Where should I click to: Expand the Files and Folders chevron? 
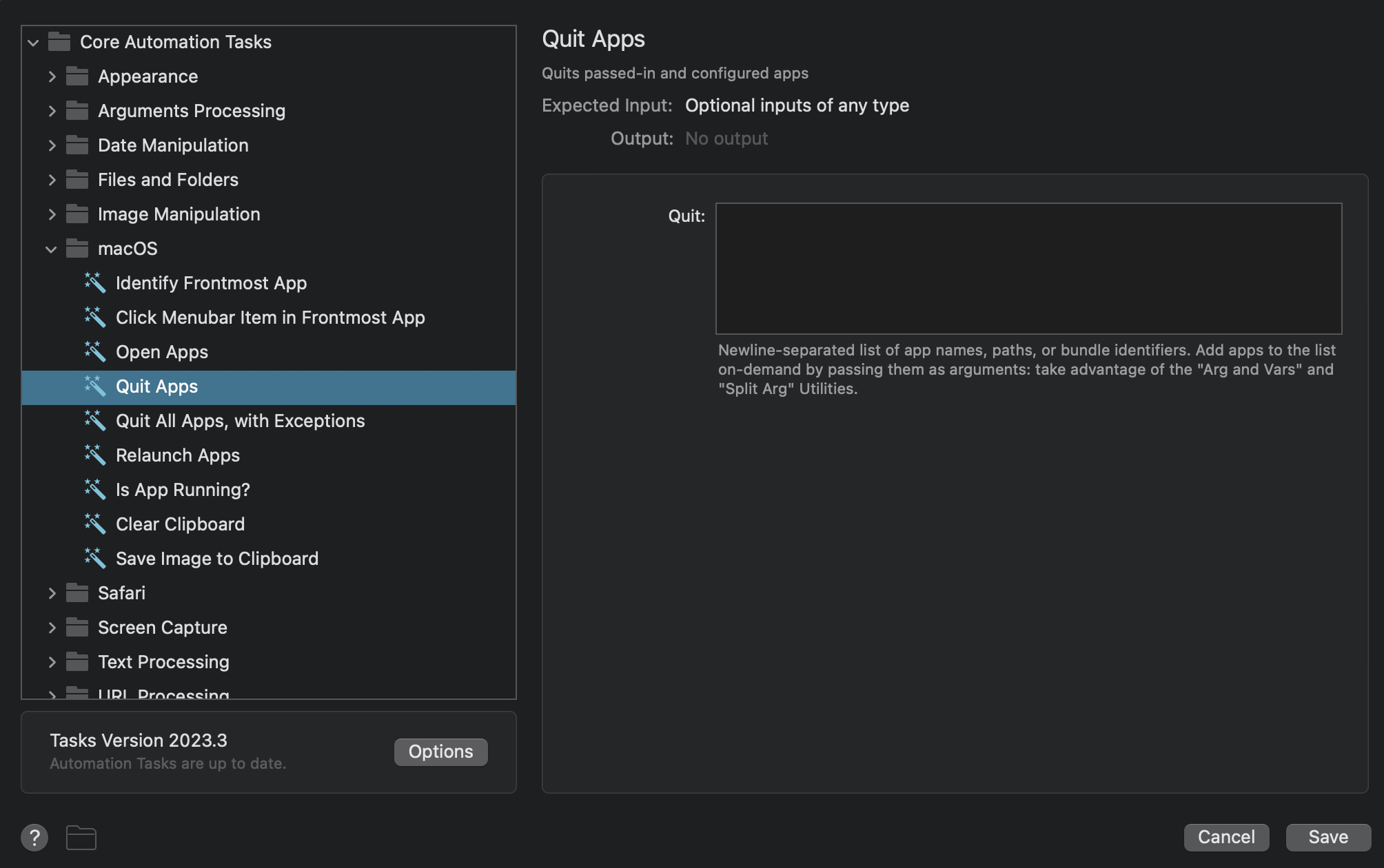click(x=52, y=180)
